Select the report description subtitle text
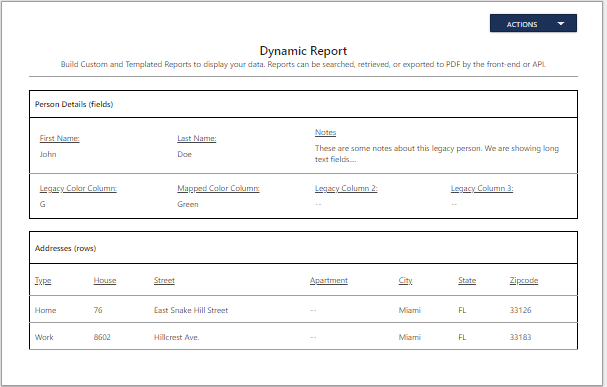This screenshot has height=387, width=607. coord(303,64)
